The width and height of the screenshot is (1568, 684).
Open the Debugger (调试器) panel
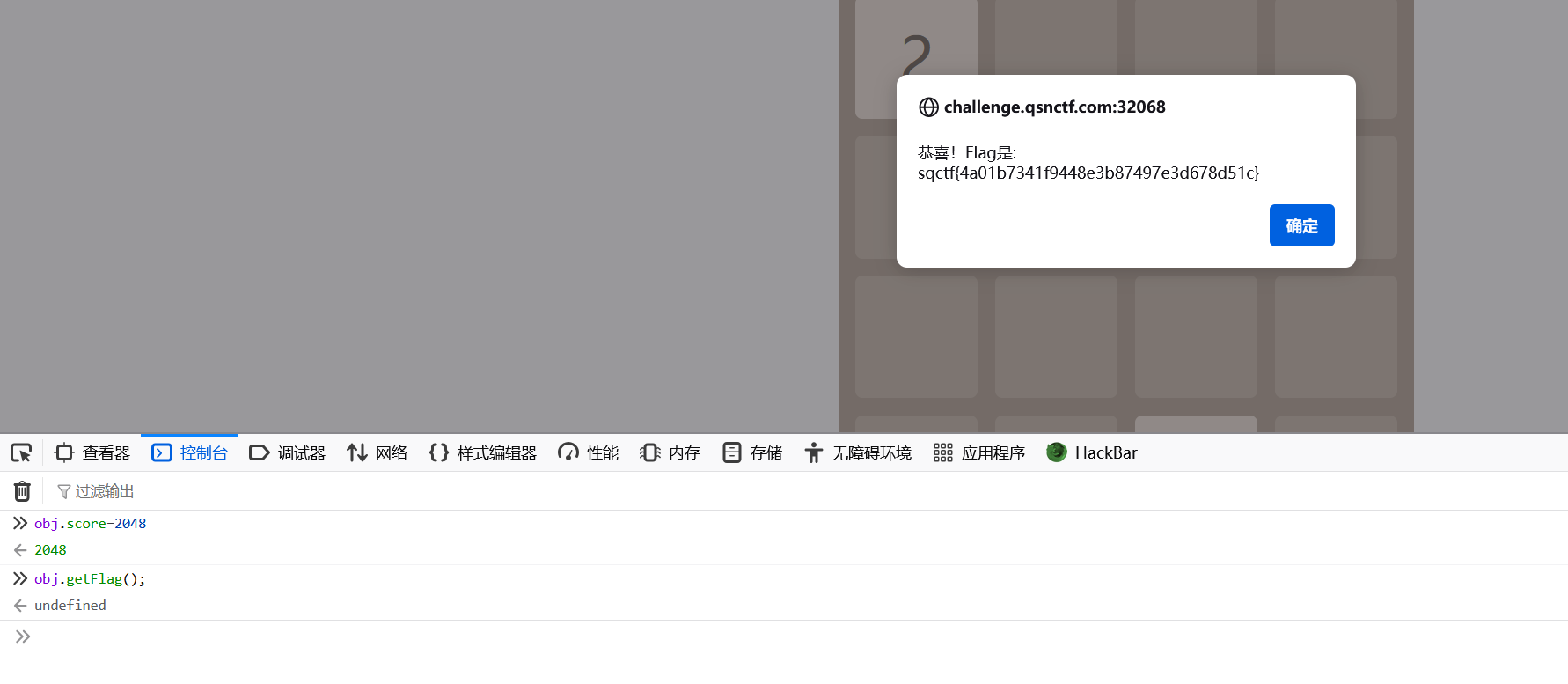point(288,453)
